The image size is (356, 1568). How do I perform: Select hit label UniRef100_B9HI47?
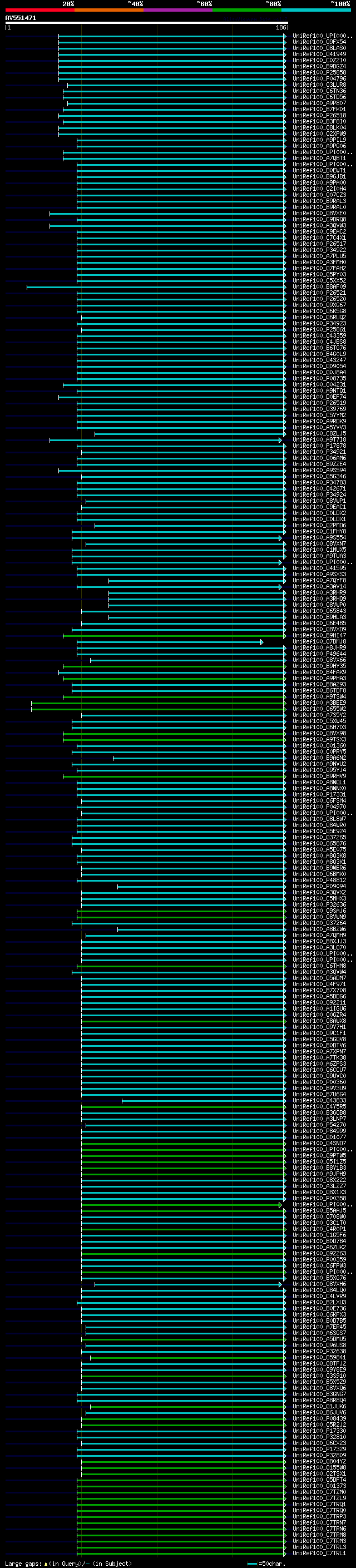coord(319,635)
